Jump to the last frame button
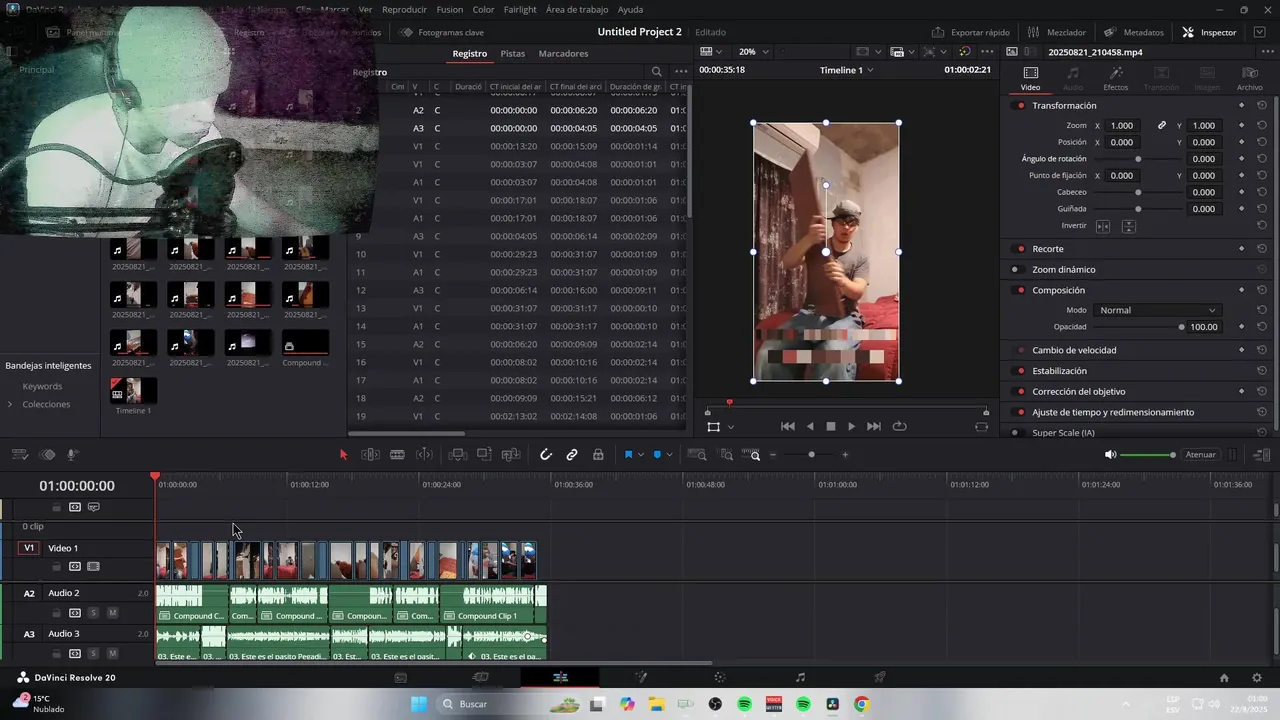1280x720 pixels. pos(874,426)
